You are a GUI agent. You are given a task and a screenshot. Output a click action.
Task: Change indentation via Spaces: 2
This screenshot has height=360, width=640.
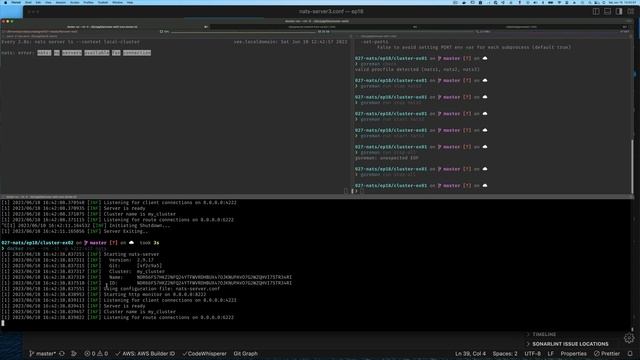point(505,353)
